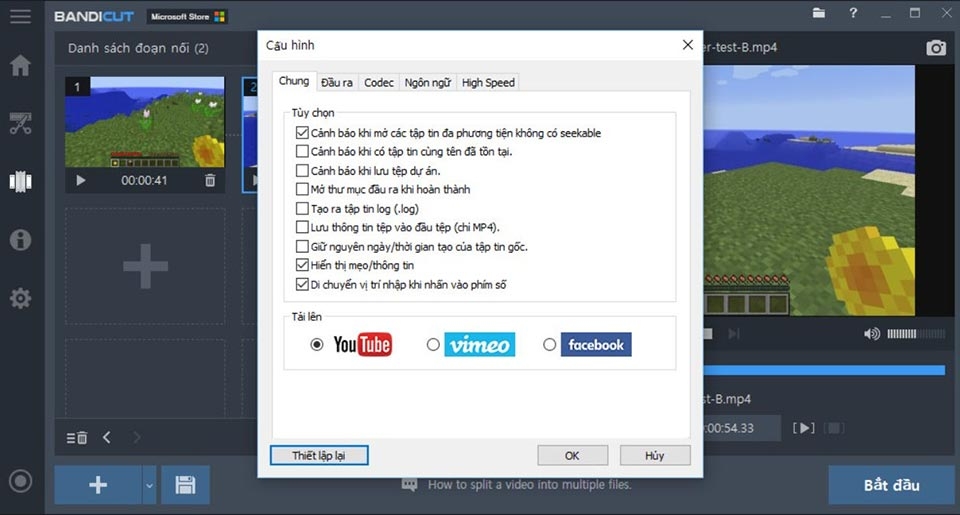Mute the preview with the speaker icon

point(871,334)
